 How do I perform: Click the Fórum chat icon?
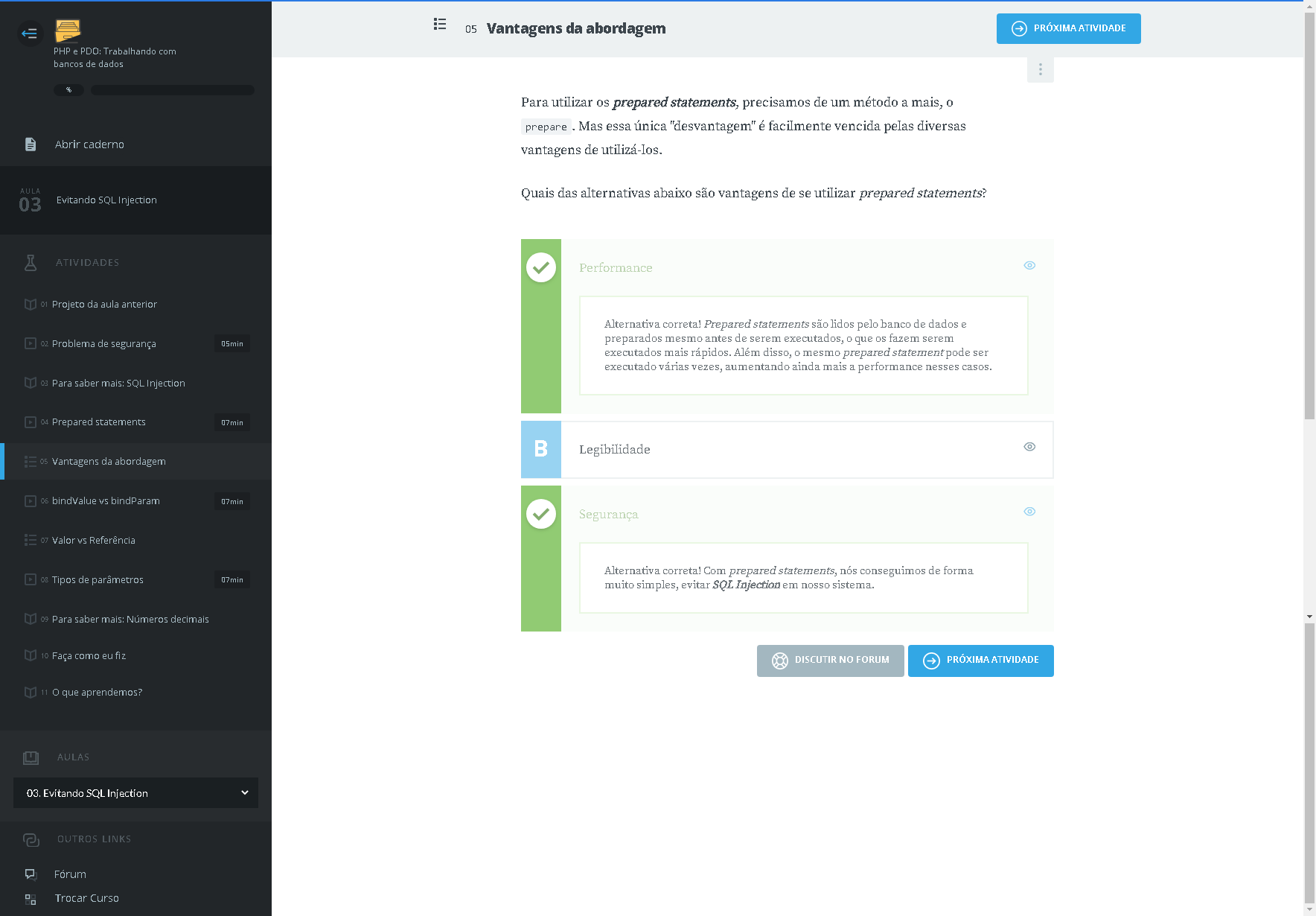tap(31, 874)
